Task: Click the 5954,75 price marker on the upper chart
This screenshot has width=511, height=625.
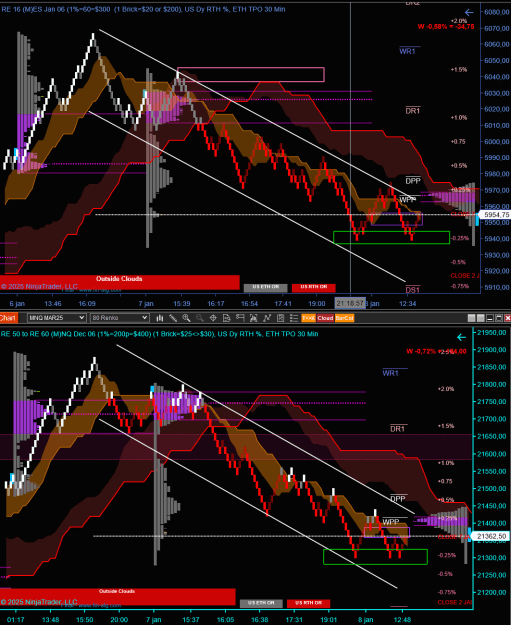Action: point(494,215)
